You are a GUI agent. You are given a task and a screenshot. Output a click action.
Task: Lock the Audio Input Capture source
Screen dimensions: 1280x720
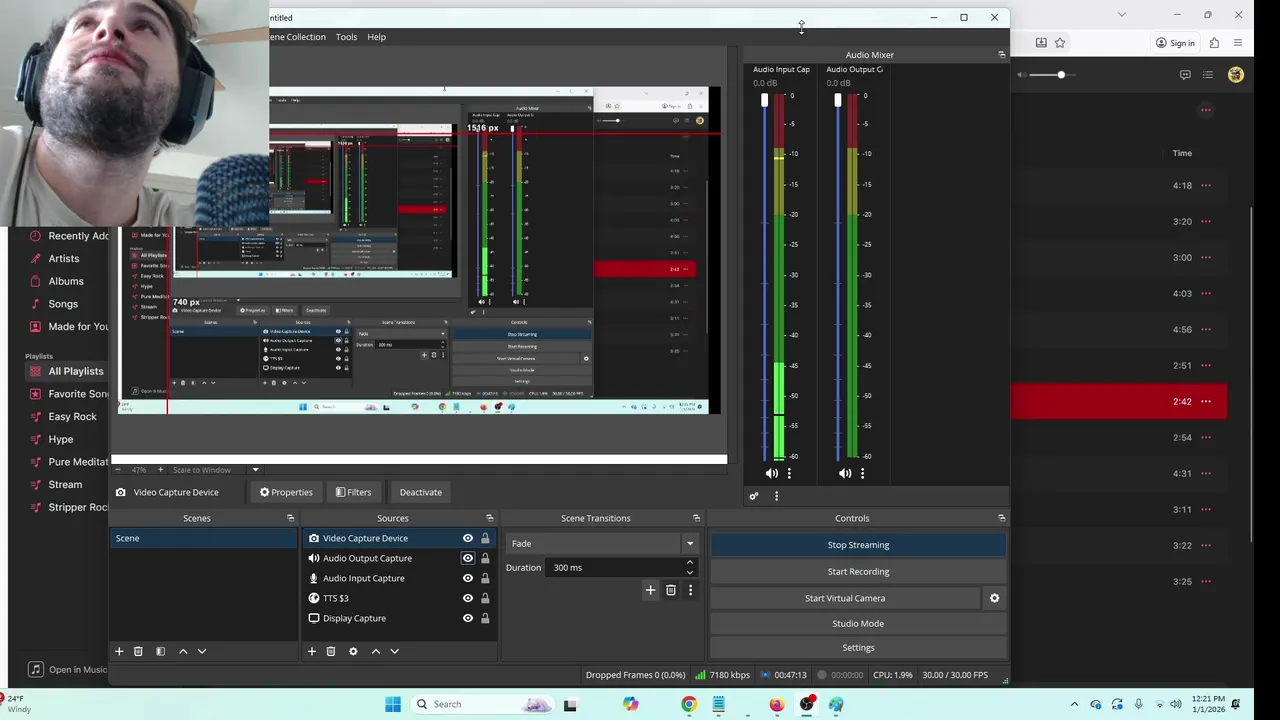[485, 578]
